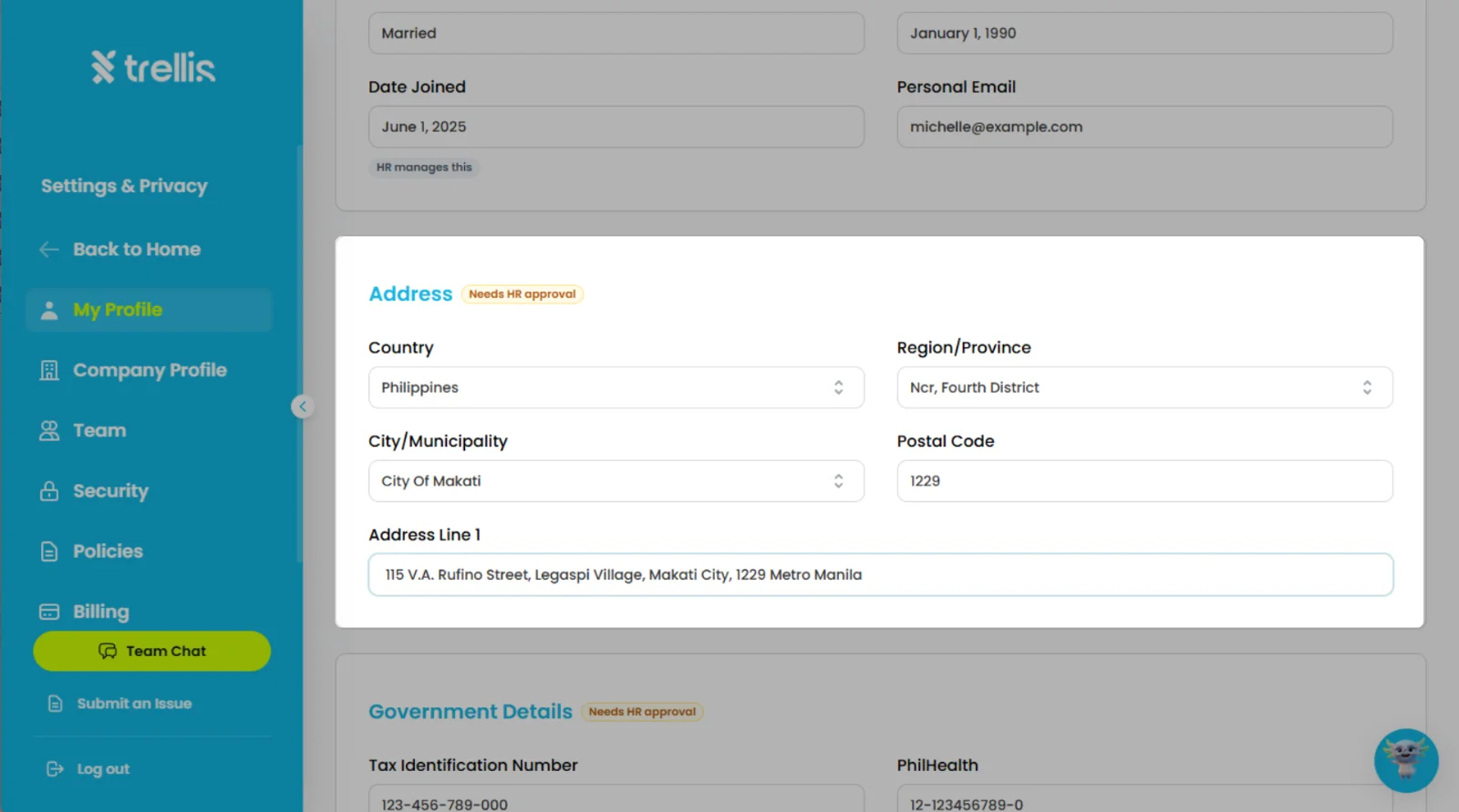Click the Team people icon
1459x812 pixels.
pos(49,431)
